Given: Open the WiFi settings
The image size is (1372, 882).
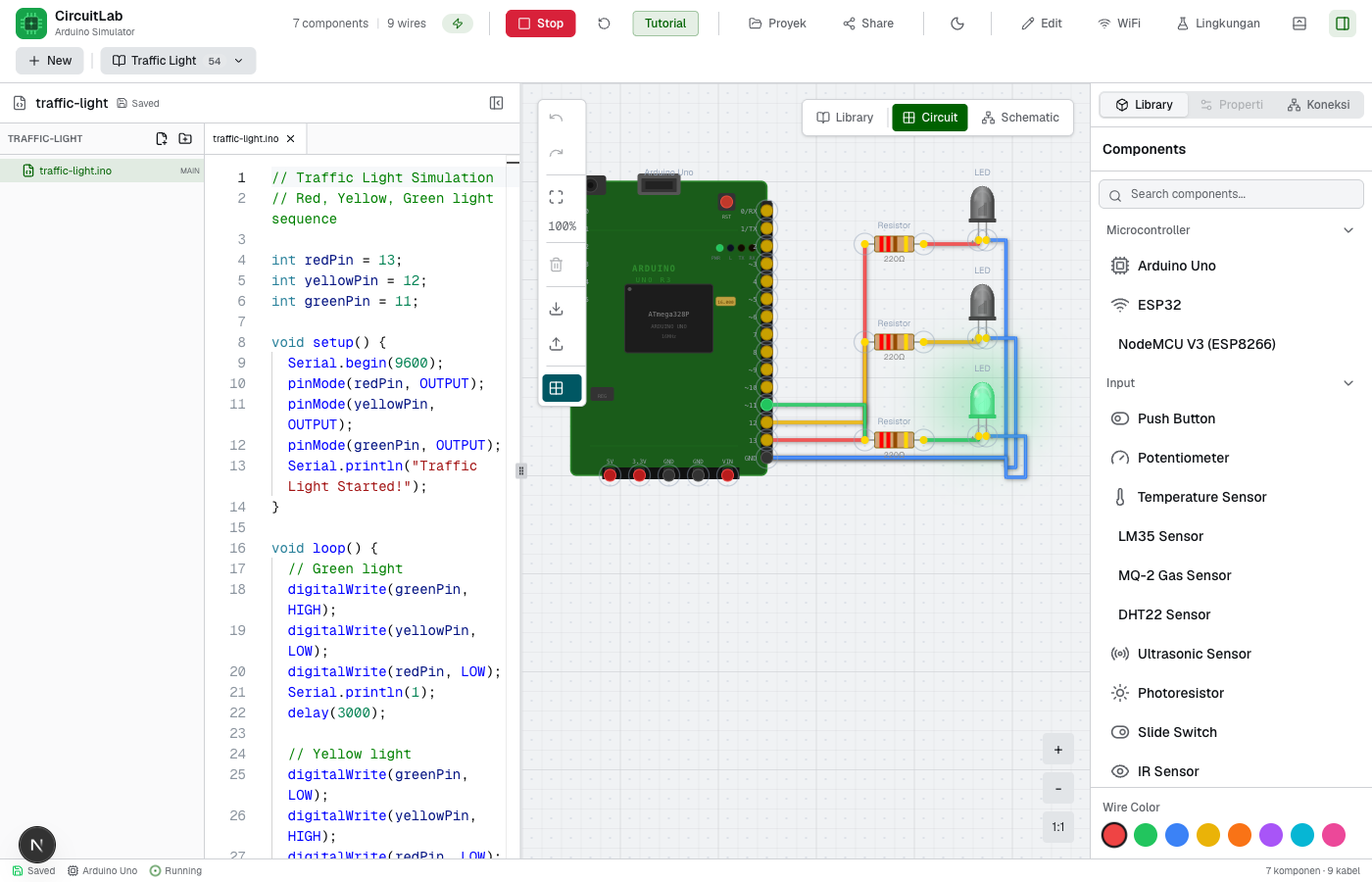Looking at the screenshot, I should click(x=1119, y=24).
